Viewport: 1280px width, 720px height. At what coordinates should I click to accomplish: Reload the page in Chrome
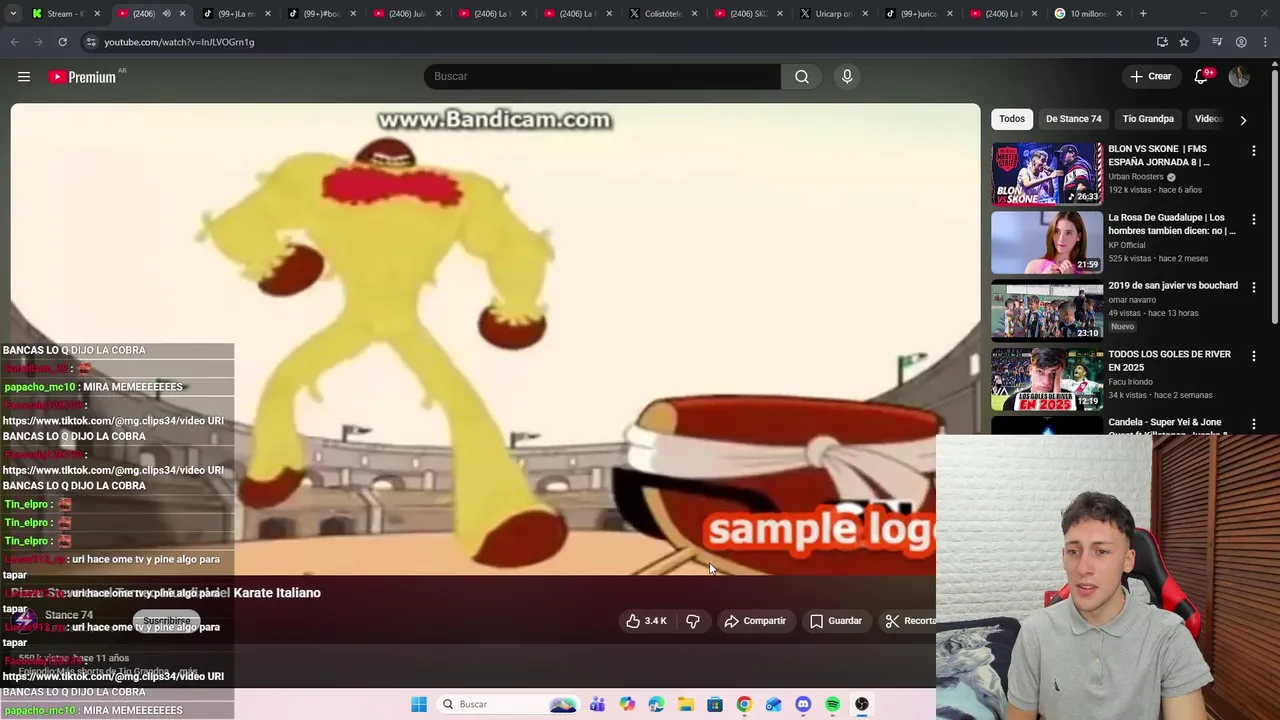(62, 42)
